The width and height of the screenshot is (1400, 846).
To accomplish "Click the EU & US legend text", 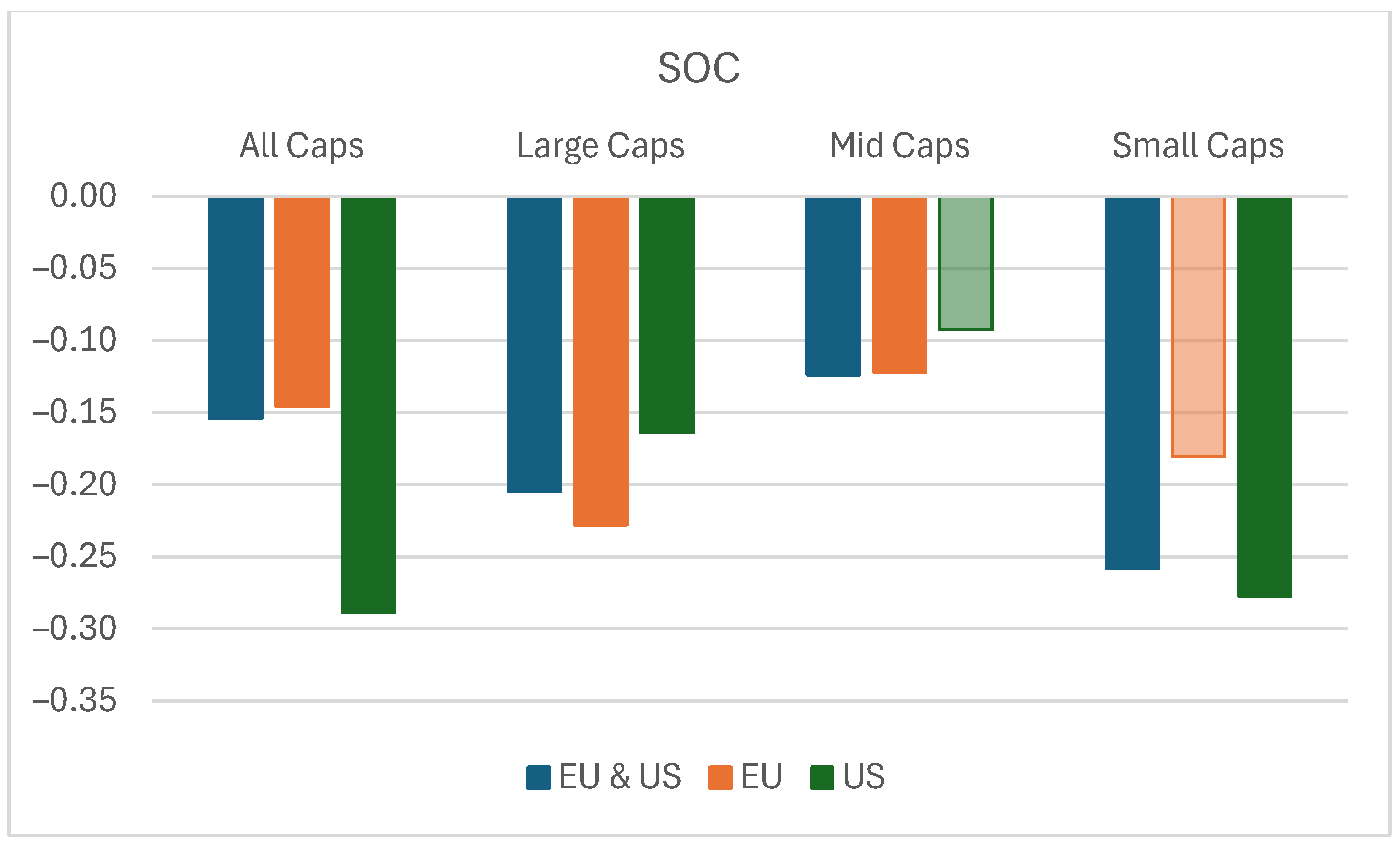I will point(619,777).
